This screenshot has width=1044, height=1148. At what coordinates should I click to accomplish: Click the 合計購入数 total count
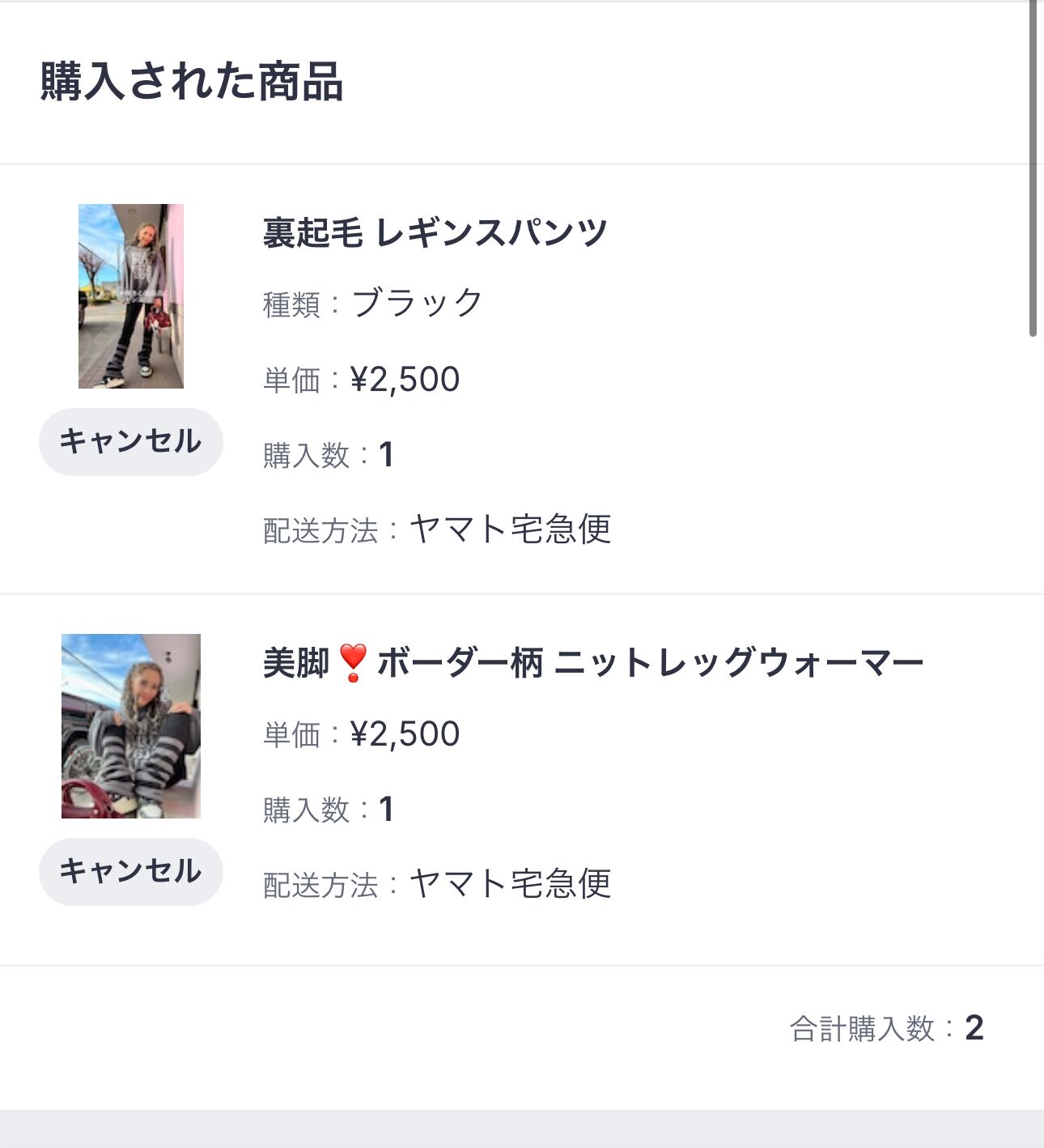pyautogui.click(x=974, y=1028)
